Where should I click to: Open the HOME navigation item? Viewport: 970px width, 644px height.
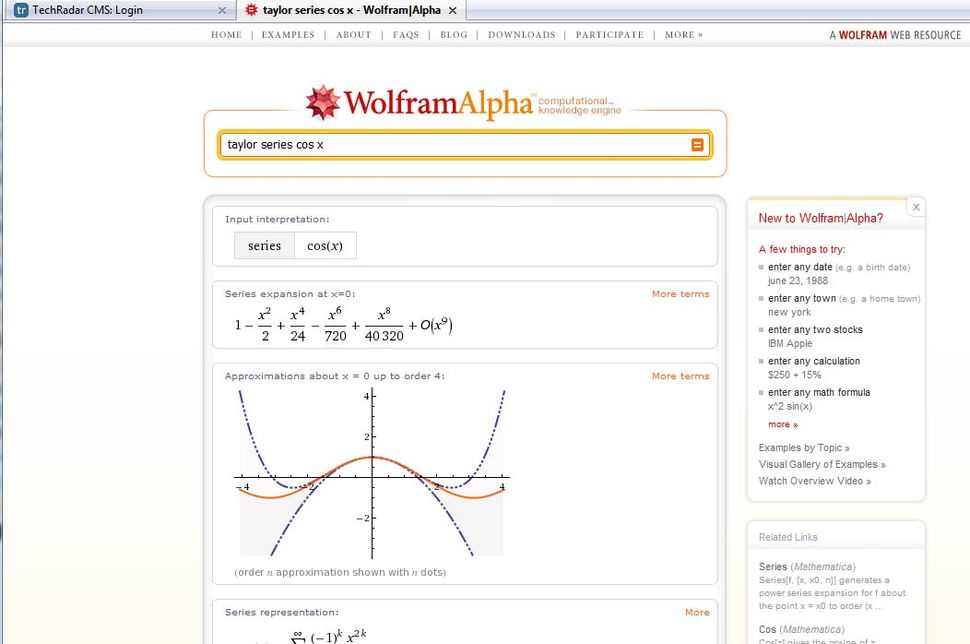tap(226, 34)
